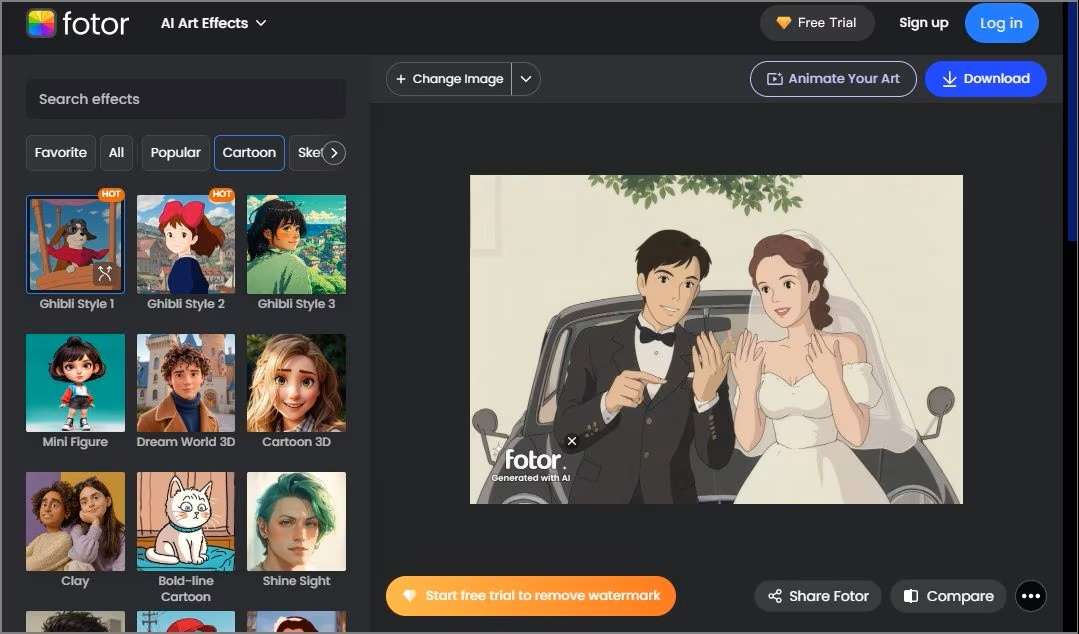Click the generated wedding couple image

click(716, 339)
